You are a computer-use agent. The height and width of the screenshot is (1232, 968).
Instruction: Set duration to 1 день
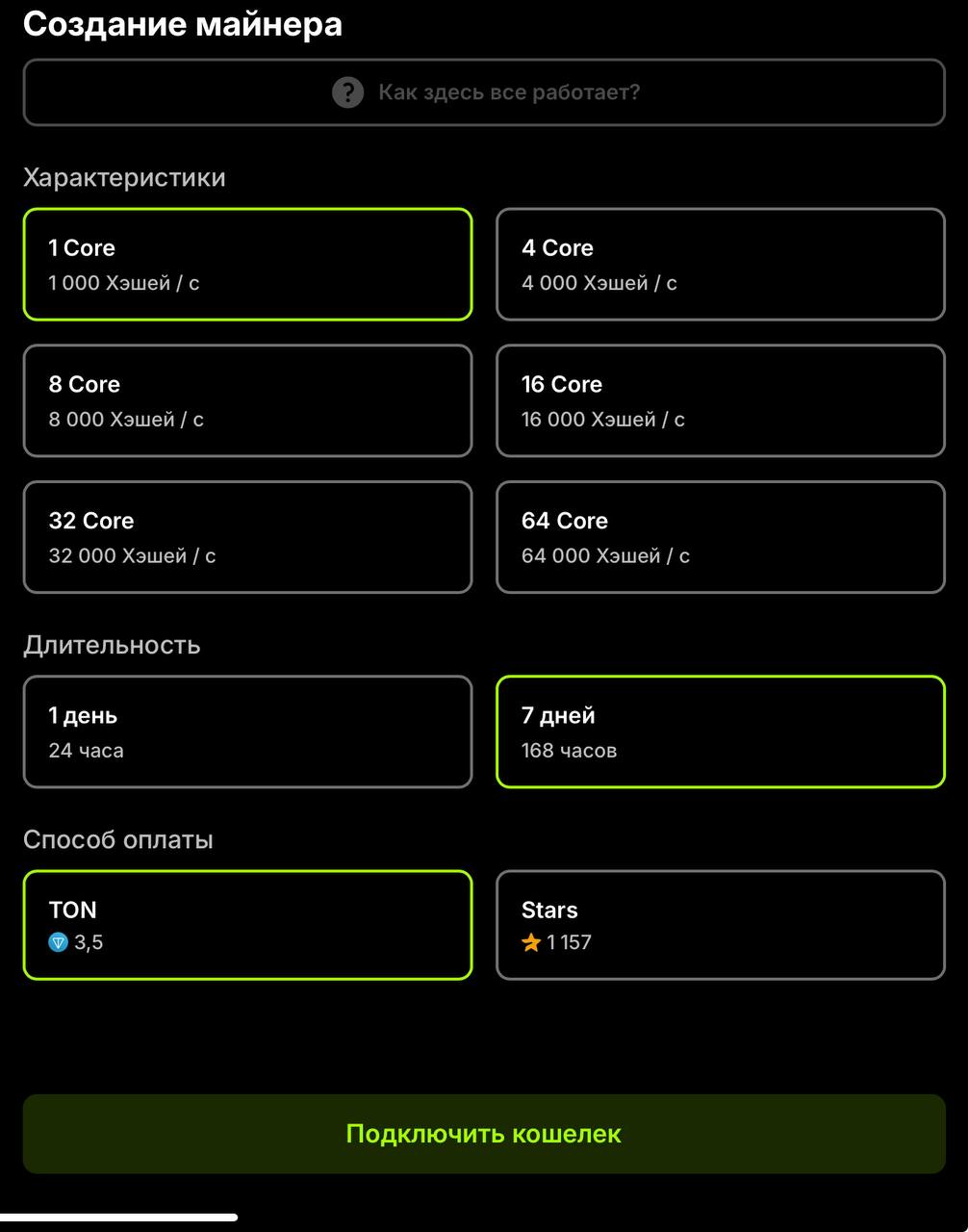tap(247, 731)
